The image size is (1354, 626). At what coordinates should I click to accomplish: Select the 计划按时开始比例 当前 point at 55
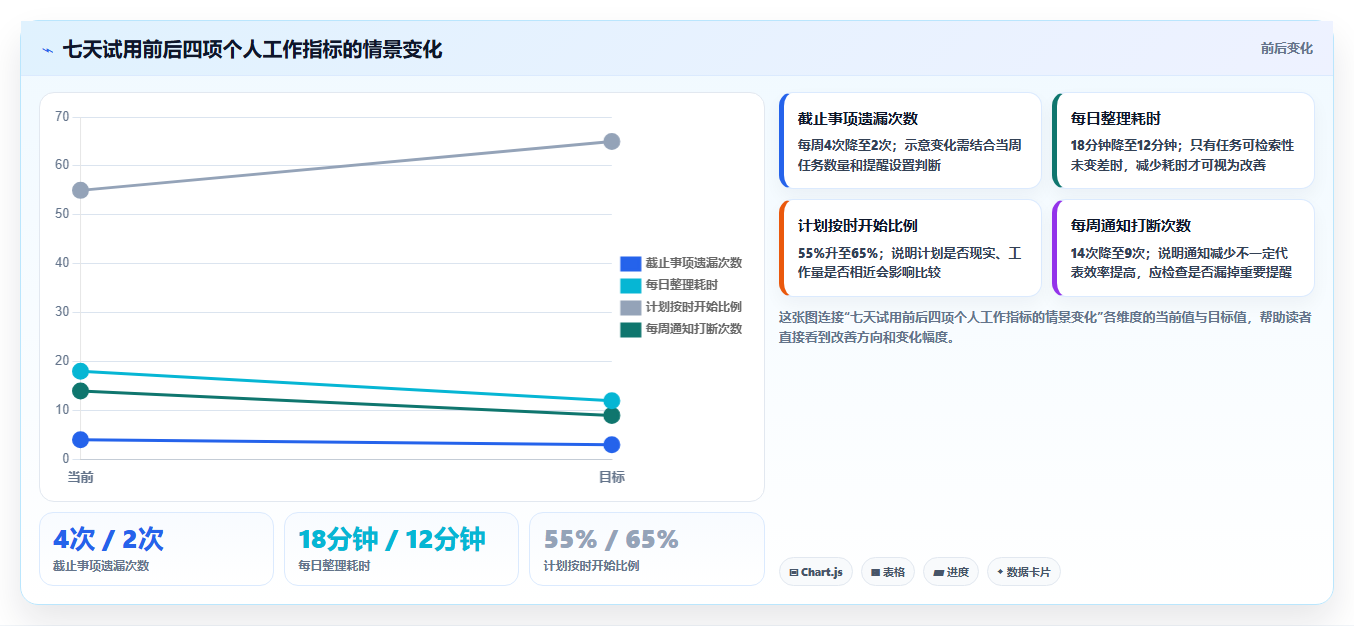[x=81, y=190]
